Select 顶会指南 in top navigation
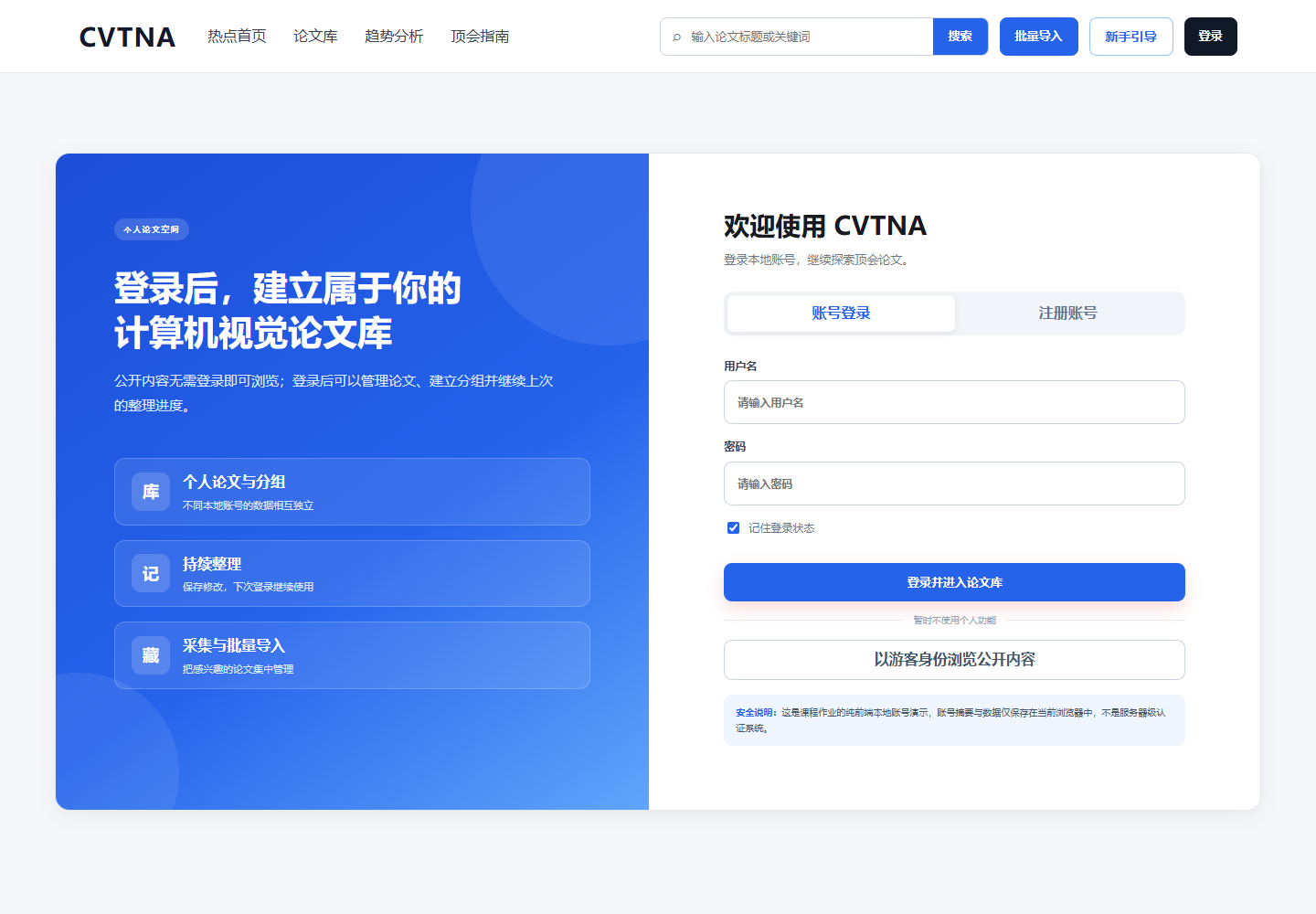Viewport: 1316px width, 914px height. tap(480, 37)
